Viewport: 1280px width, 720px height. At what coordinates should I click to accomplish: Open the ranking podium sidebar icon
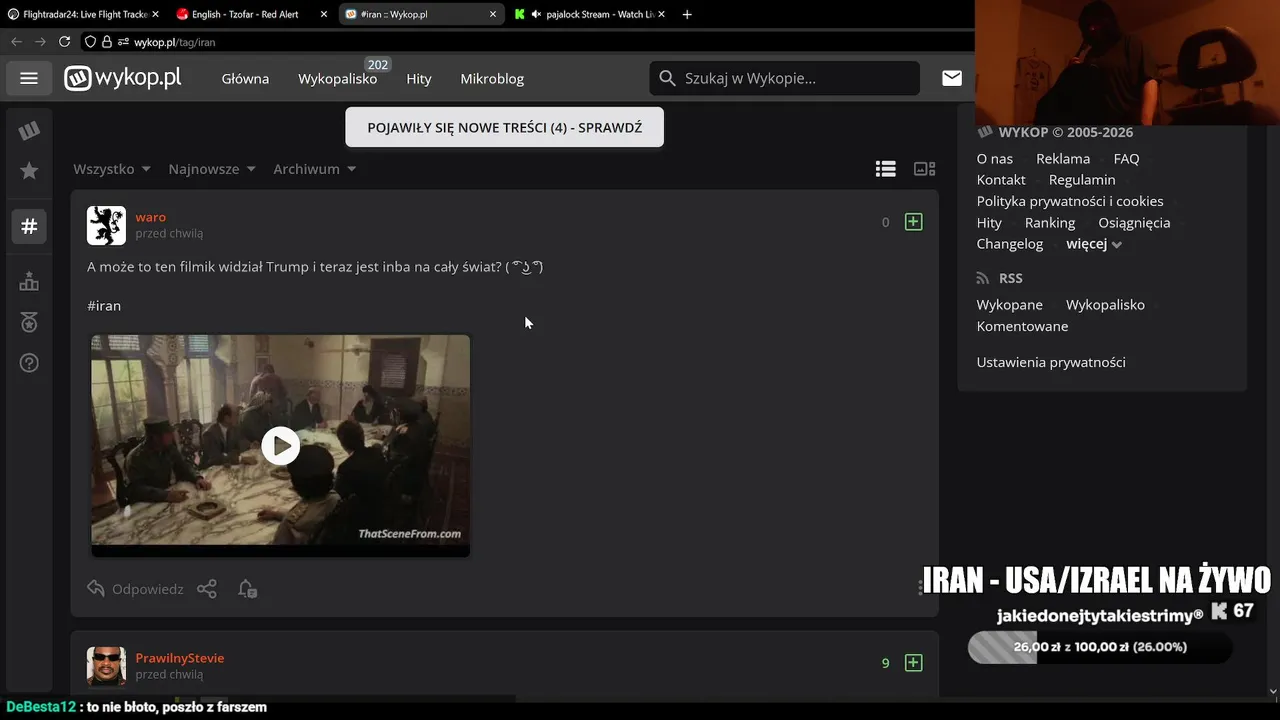[29, 281]
